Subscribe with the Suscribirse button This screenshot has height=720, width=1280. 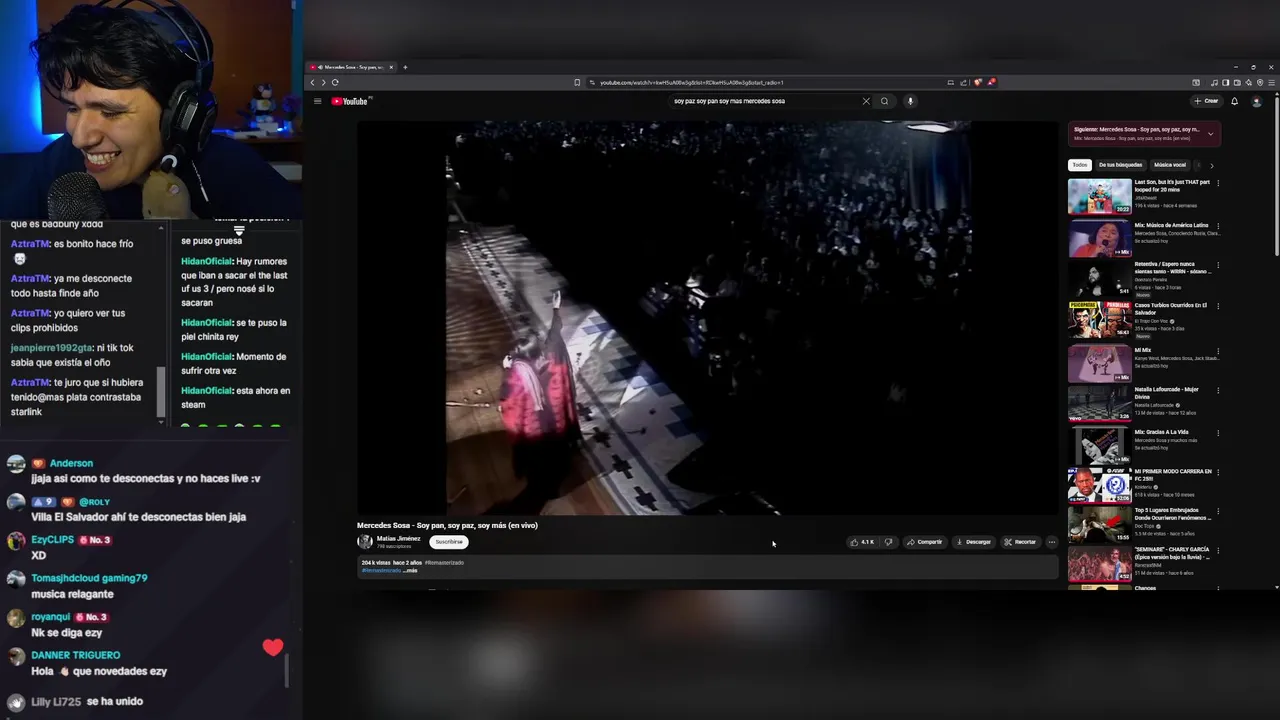[449, 542]
